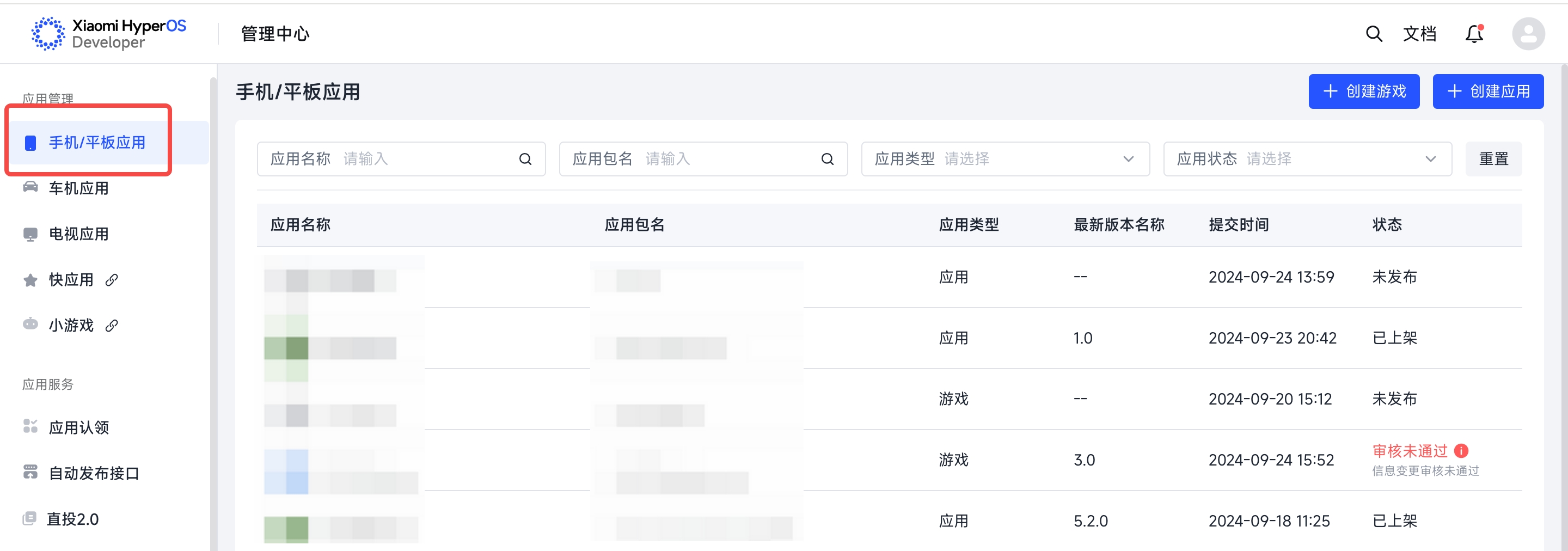Click the gamepad icon beside 小游戏

pyautogui.click(x=30, y=324)
